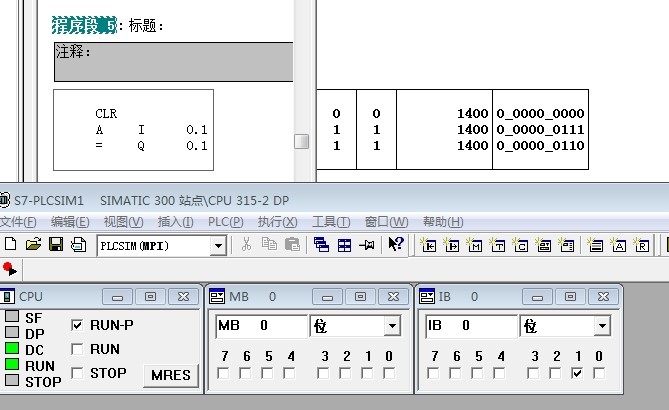The image size is (669, 410).
Task: Click the record/playback red dot icon
Action: (9, 269)
